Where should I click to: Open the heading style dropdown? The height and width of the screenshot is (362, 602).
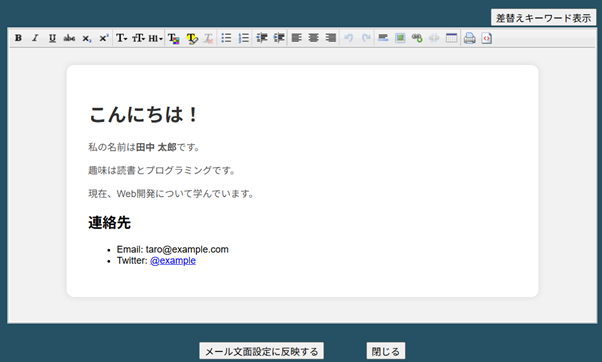point(155,38)
